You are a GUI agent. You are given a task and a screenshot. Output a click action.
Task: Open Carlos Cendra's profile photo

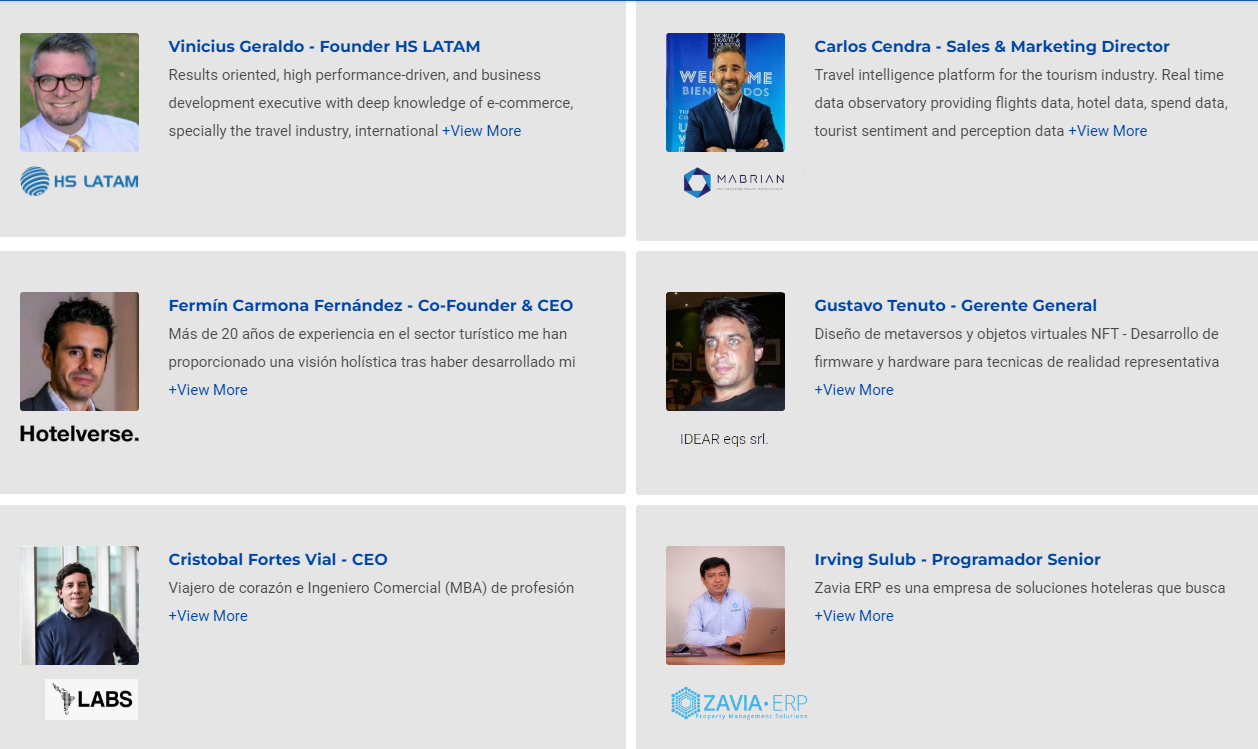725,92
